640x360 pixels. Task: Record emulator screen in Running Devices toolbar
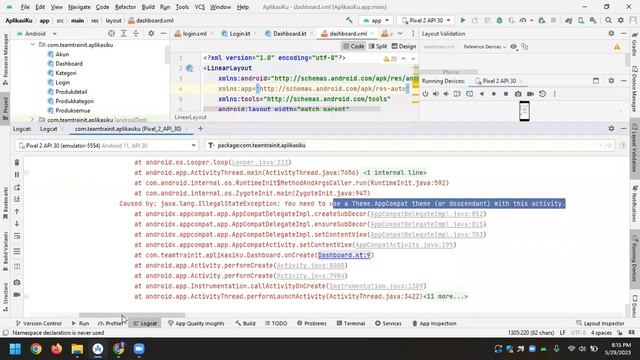[x=530, y=94]
